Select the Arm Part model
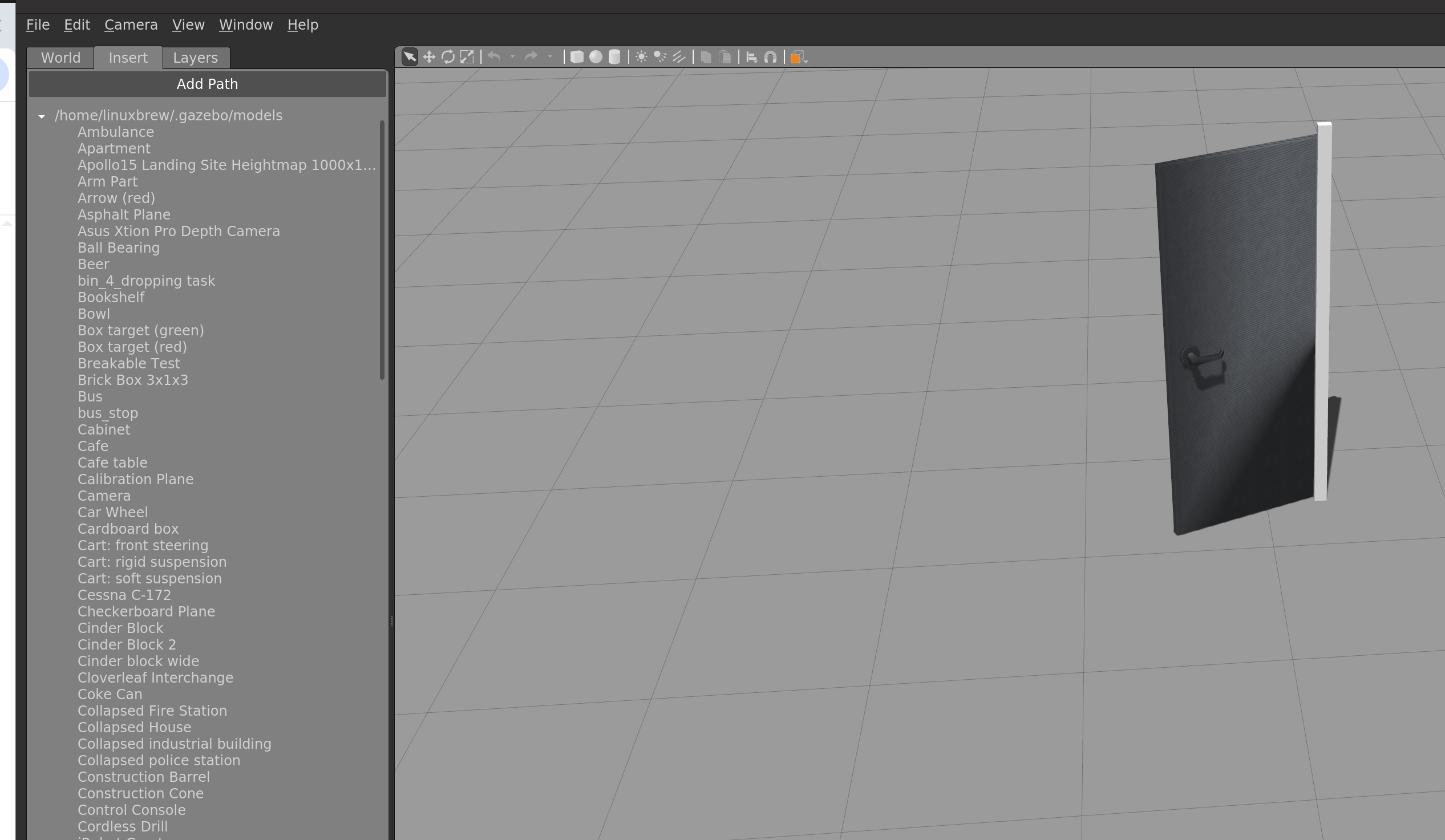This screenshot has height=840, width=1445. 107,182
